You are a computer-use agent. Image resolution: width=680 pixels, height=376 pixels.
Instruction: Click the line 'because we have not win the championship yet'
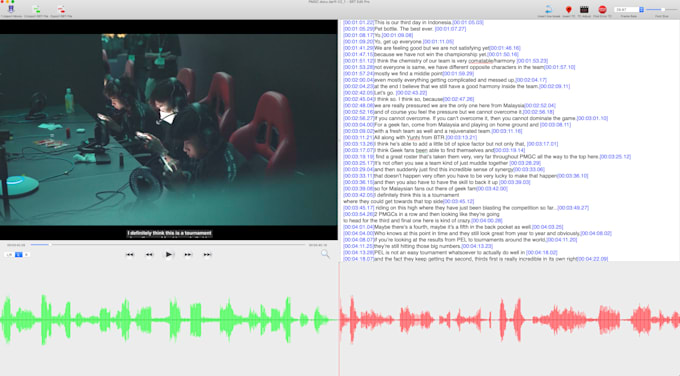[x=430, y=55]
